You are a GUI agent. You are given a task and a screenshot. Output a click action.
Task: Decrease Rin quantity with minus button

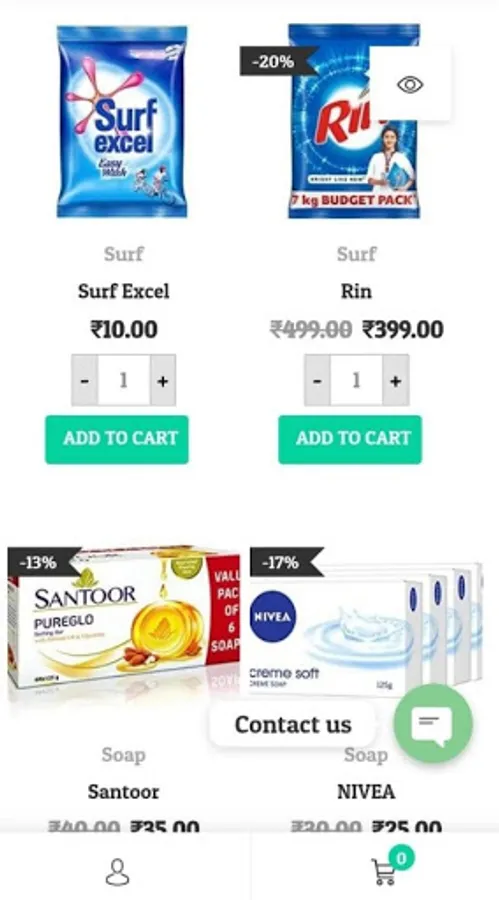(318, 381)
